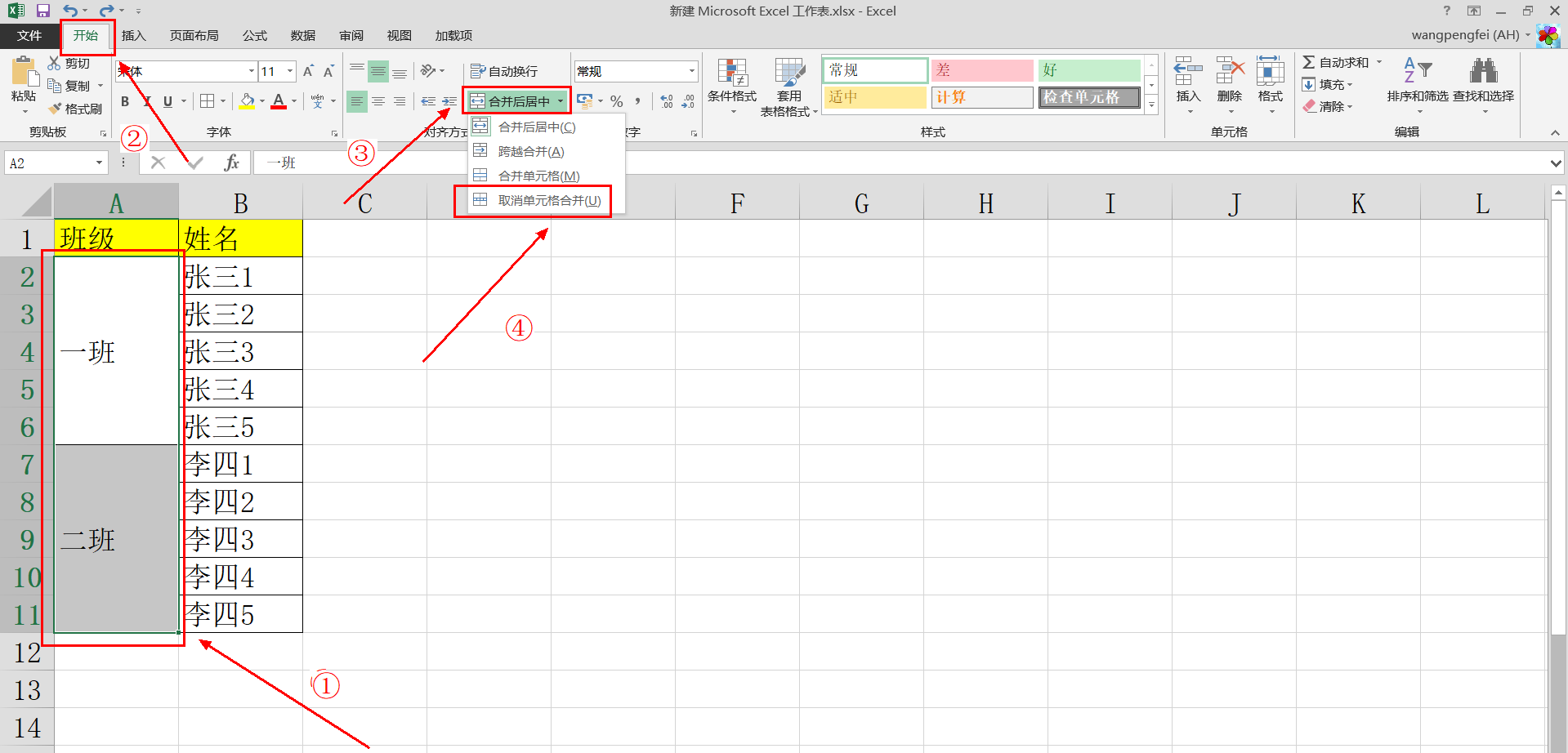Viewport: 1568px width, 753px height.
Task: Expand the formula bar
Action: point(1555,163)
